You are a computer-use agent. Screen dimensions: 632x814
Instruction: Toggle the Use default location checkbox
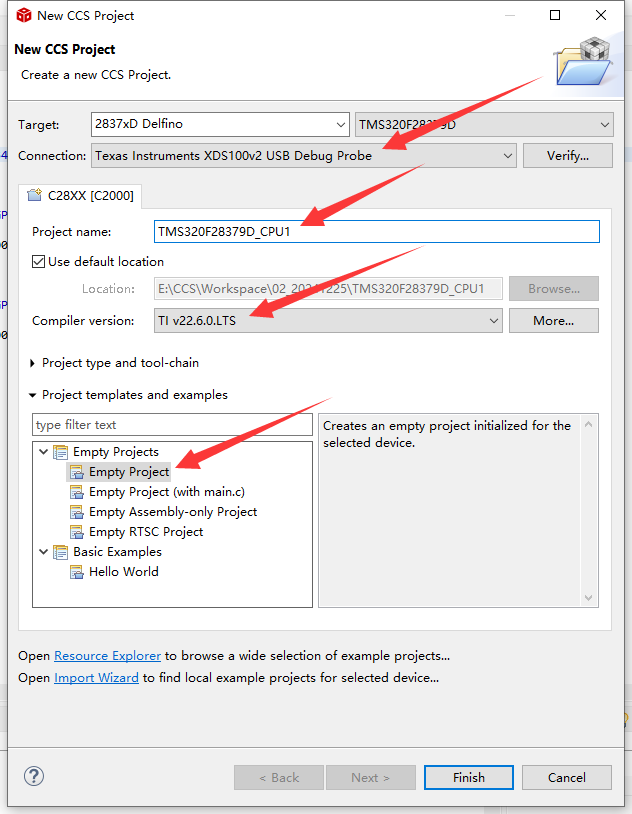[38, 262]
